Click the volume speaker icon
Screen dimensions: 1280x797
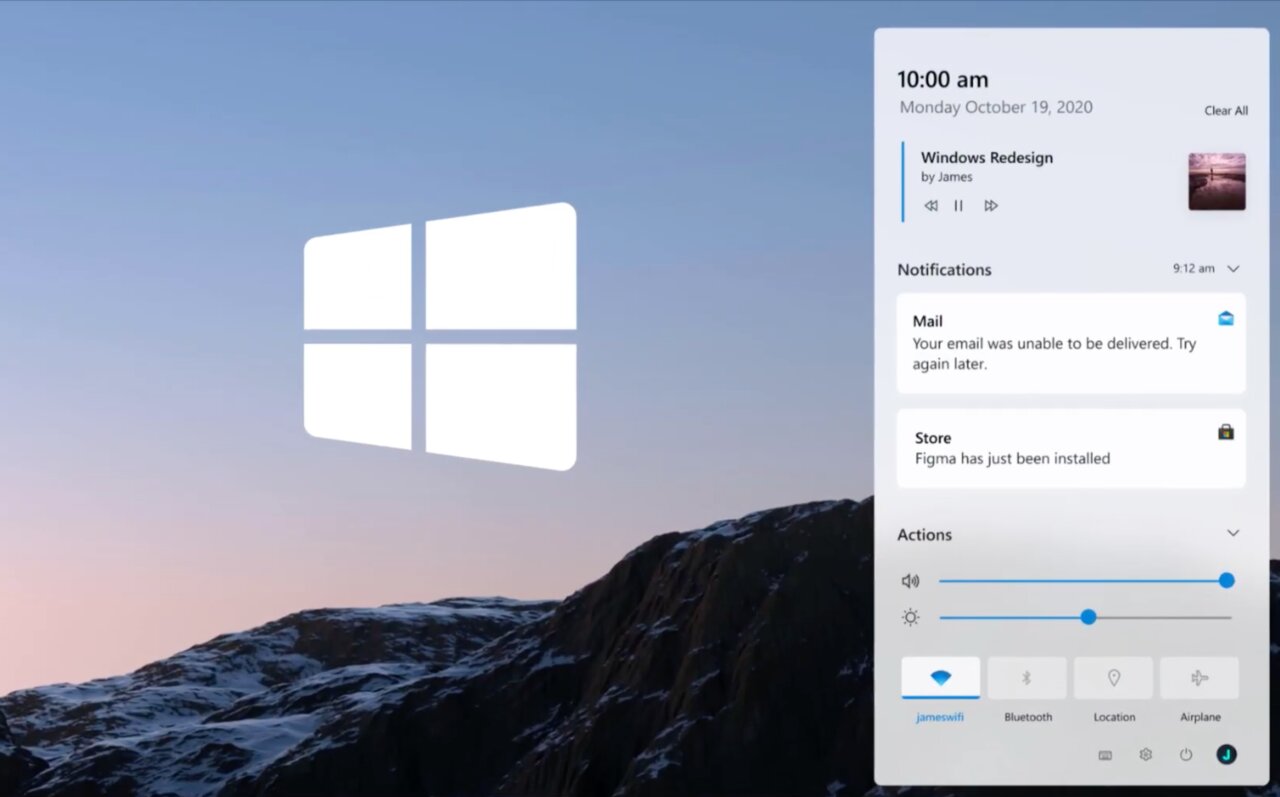pyautogui.click(x=910, y=581)
